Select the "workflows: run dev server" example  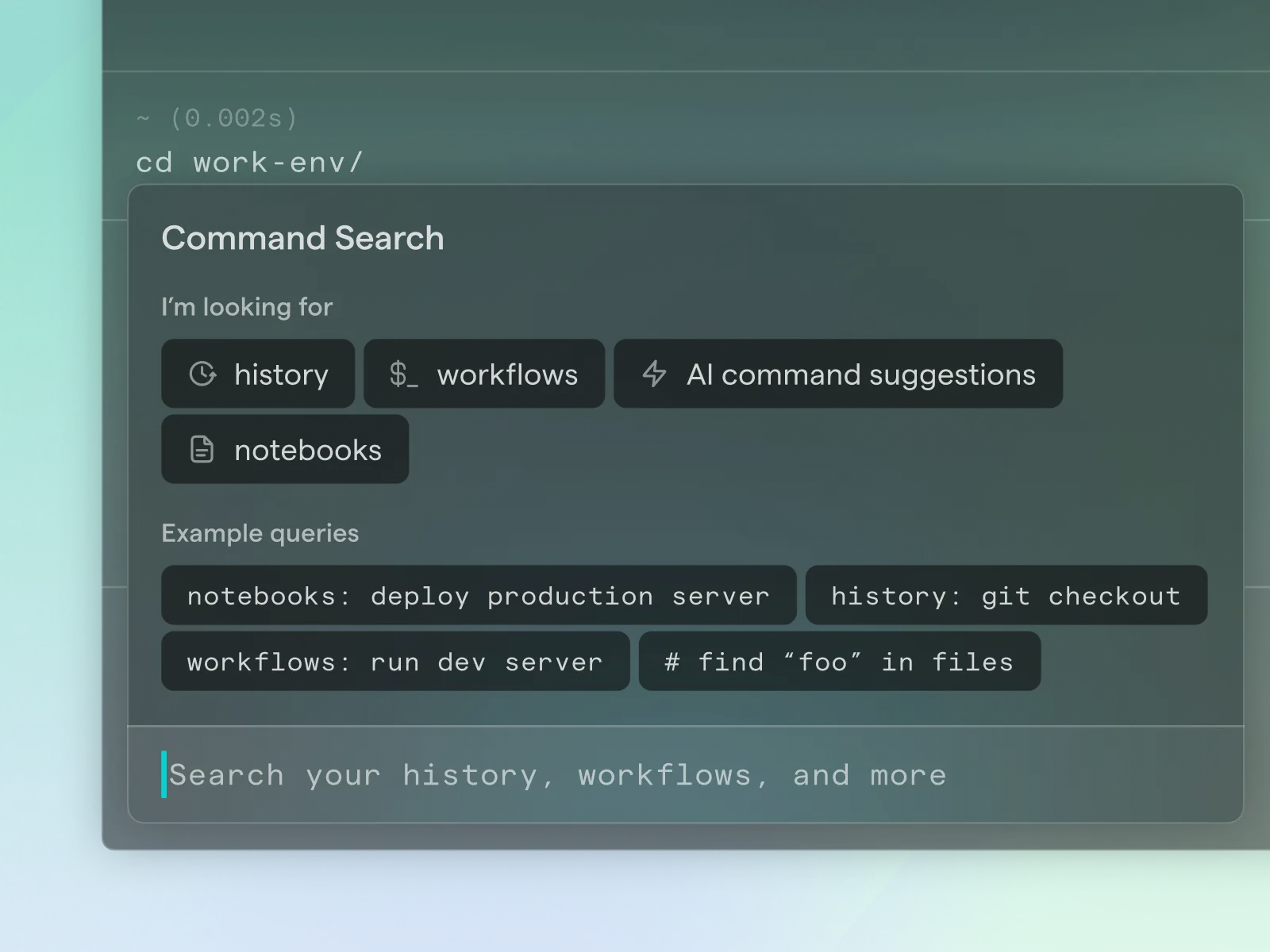394,662
